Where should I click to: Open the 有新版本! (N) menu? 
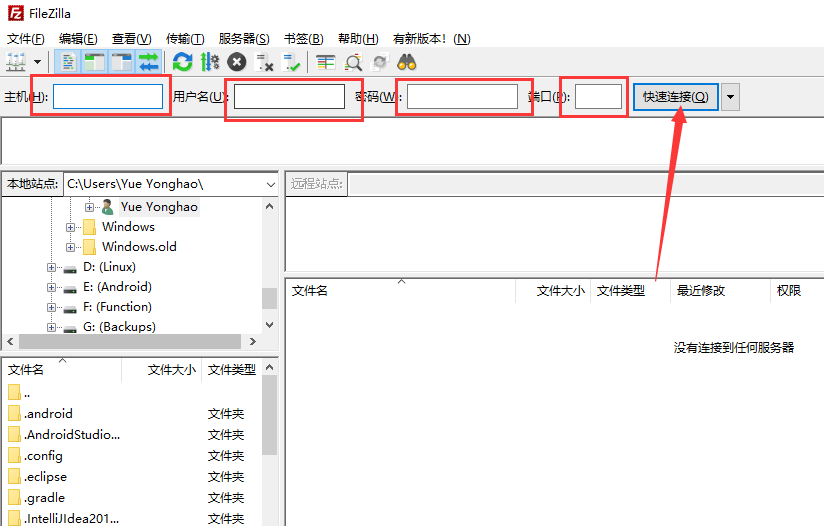pos(431,39)
